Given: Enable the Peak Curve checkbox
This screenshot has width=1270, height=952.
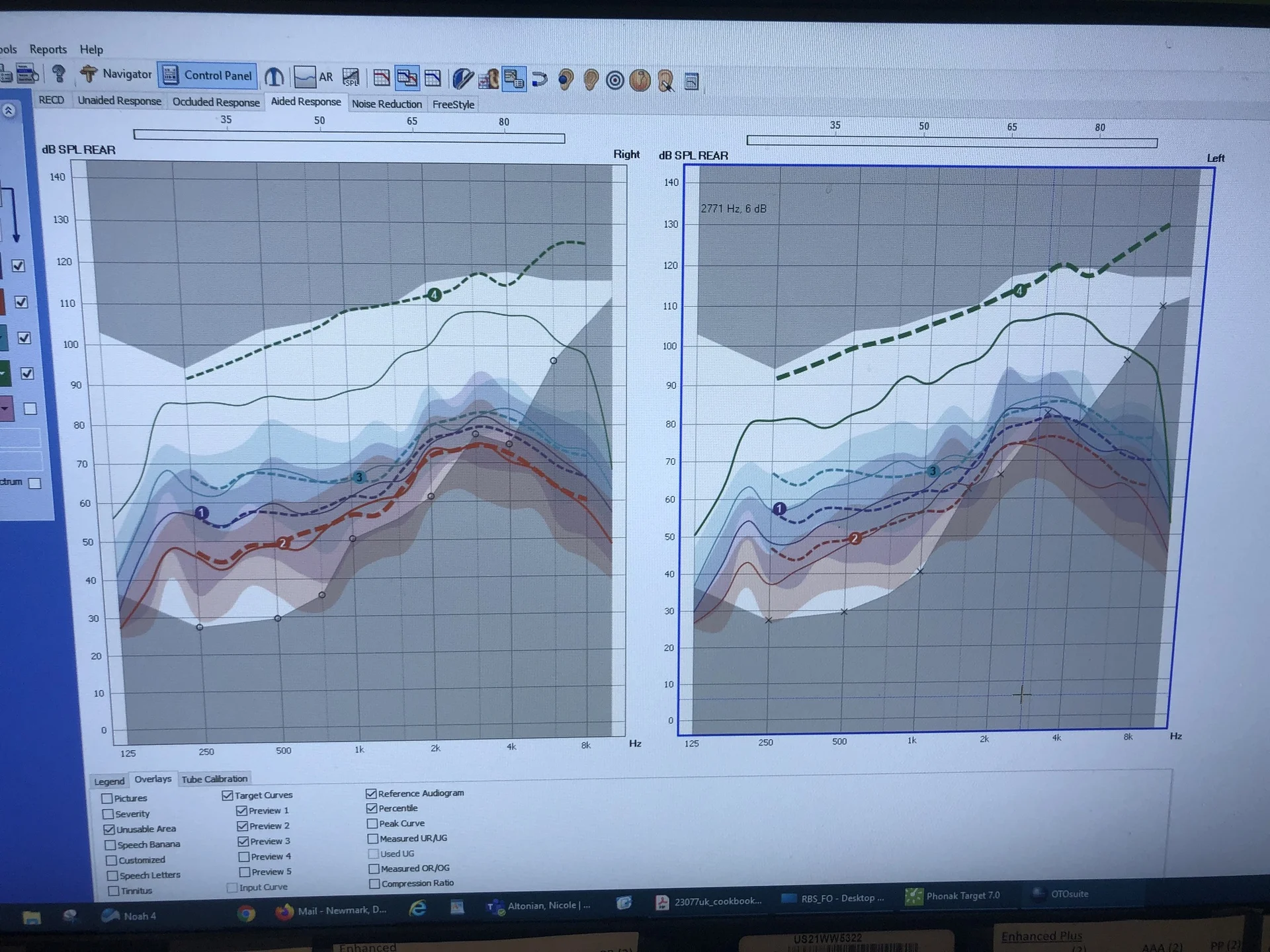Looking at the screenshot, I should (372, 824).
